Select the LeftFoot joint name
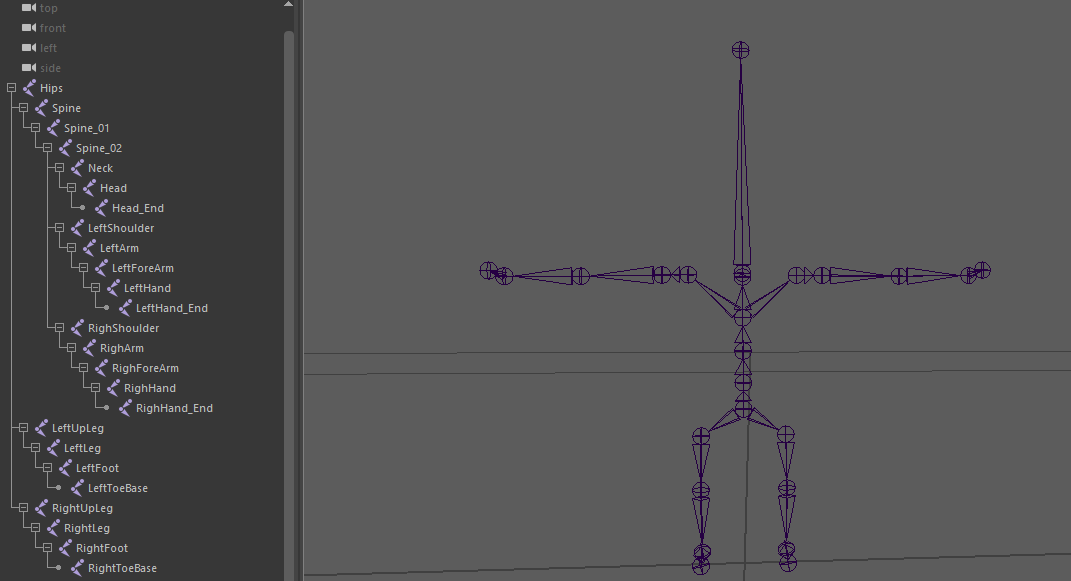 (97, 468)
